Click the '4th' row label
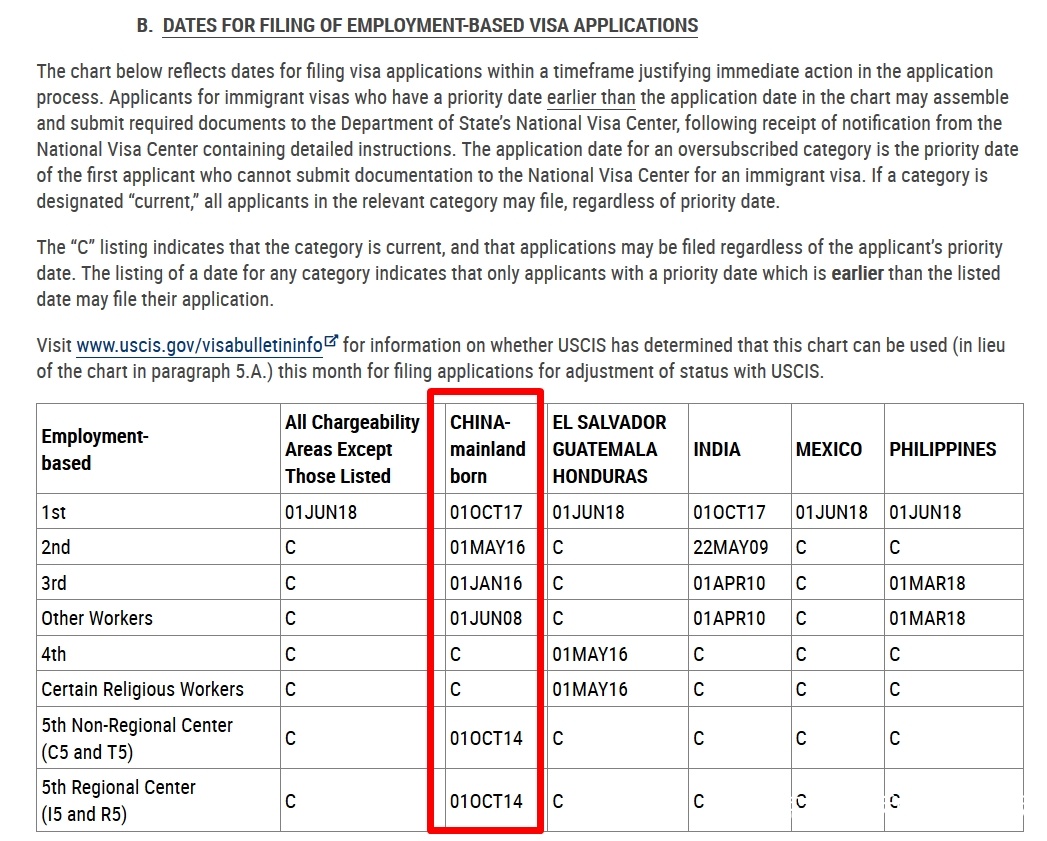1047x841 pixels. pos(53,654)
